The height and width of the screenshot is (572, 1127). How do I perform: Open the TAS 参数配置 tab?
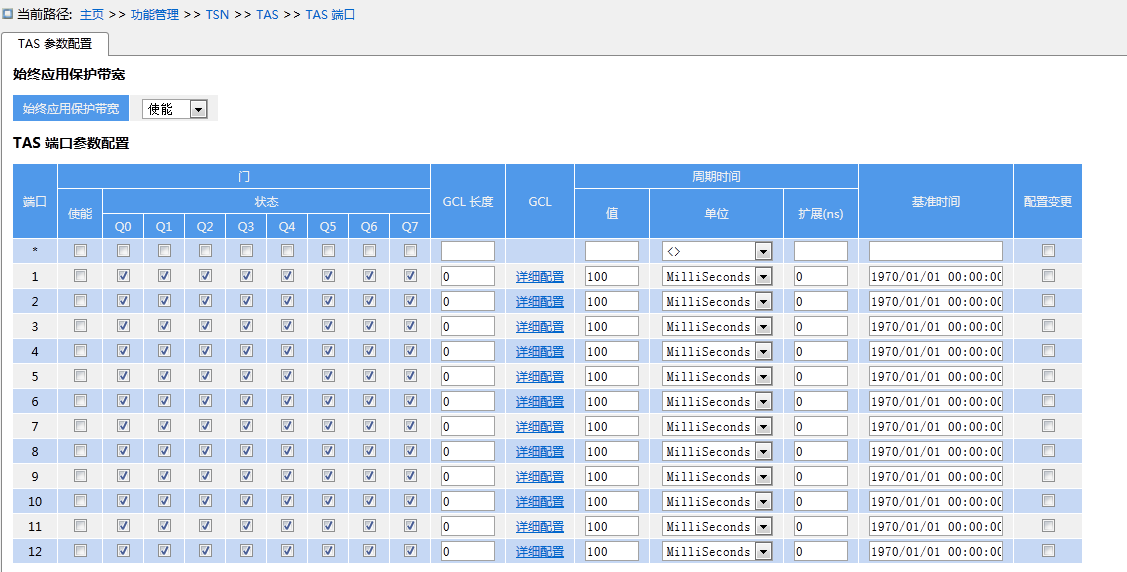[x=54, y=44]
